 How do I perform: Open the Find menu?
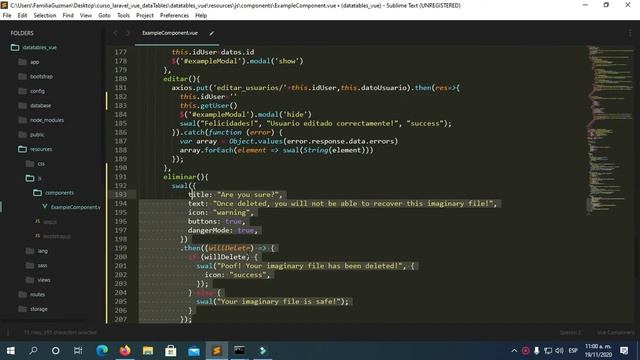point(68,16)
